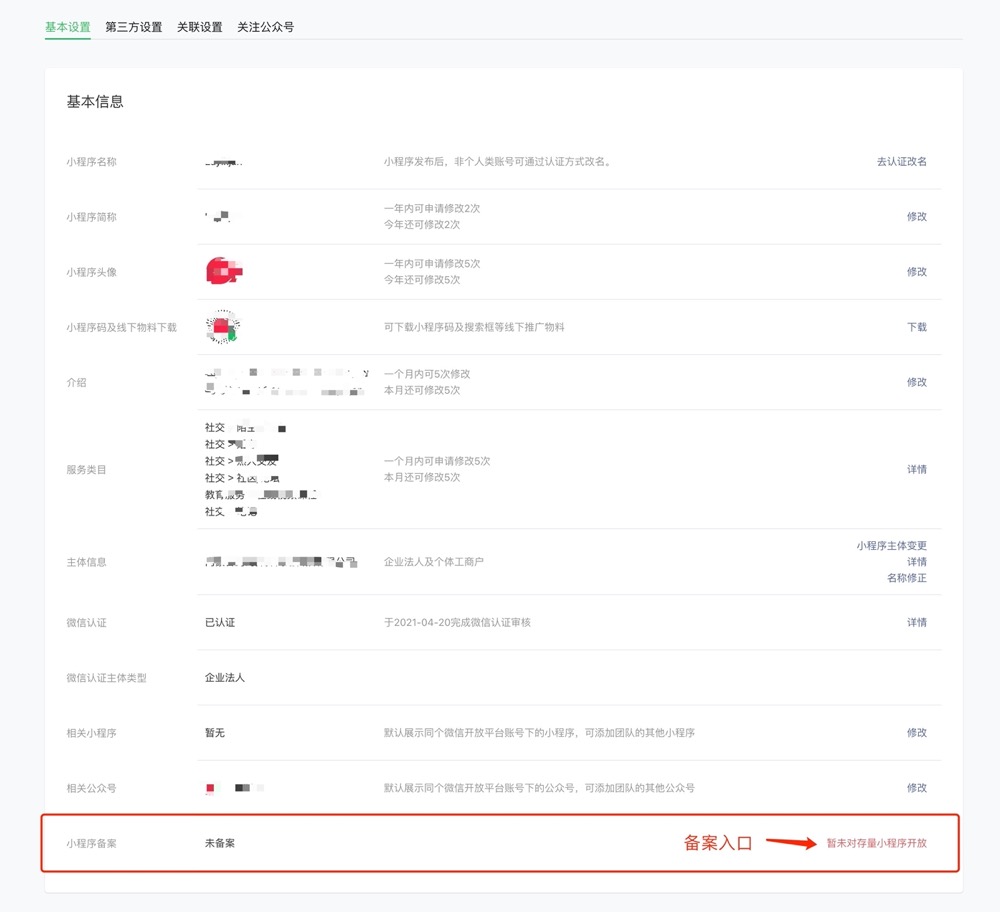Click the mini program avatar image
The image size is (1000, 912).
point(224,271)
